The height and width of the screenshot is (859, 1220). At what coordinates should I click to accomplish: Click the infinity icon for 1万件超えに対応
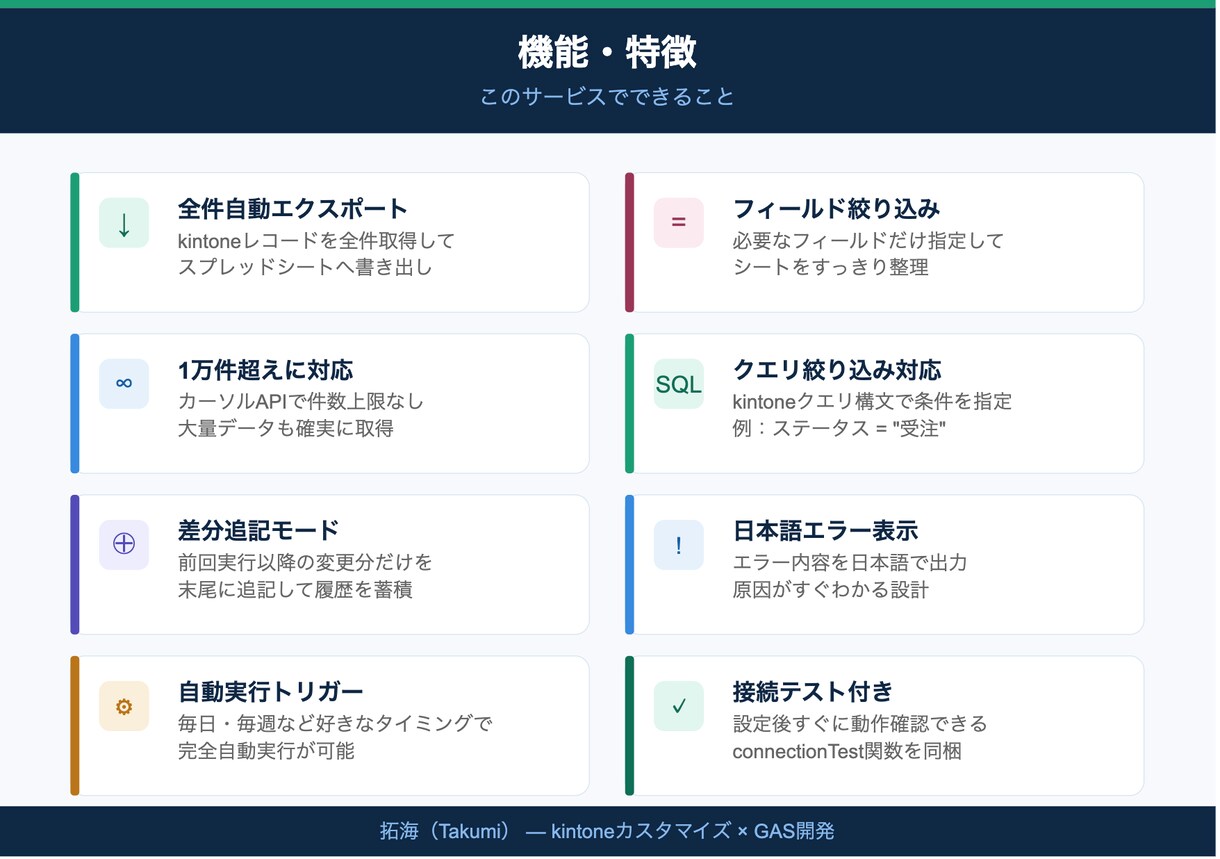pyautogui.click(x=124, y=384)
